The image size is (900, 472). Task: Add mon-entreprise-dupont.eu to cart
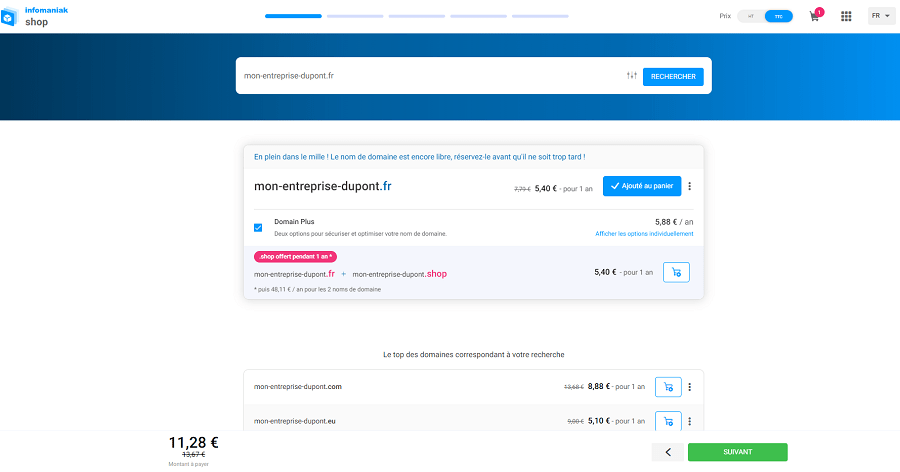[x=668, y=421]
